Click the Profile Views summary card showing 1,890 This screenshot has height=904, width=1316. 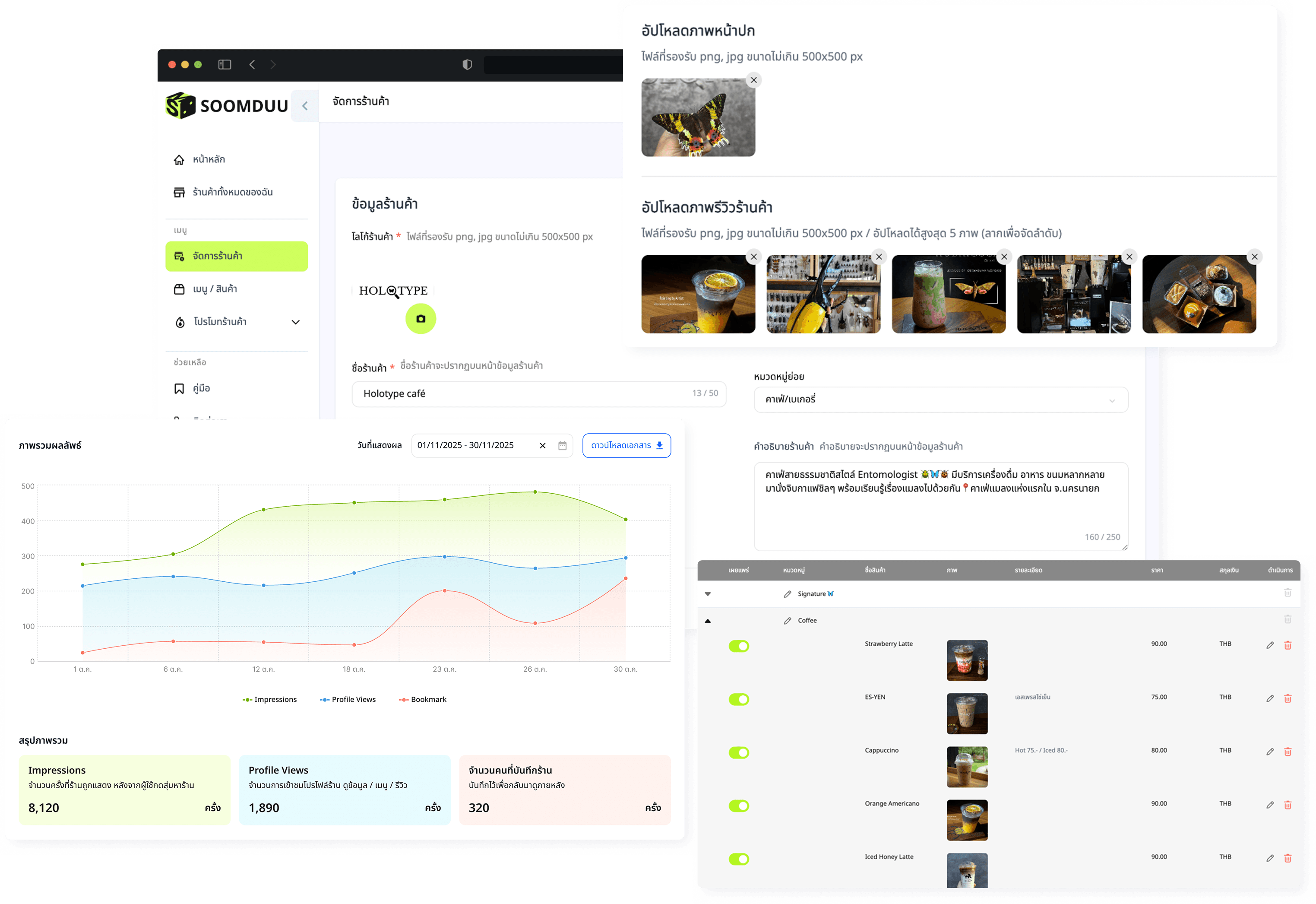click(x=345, y=790)
